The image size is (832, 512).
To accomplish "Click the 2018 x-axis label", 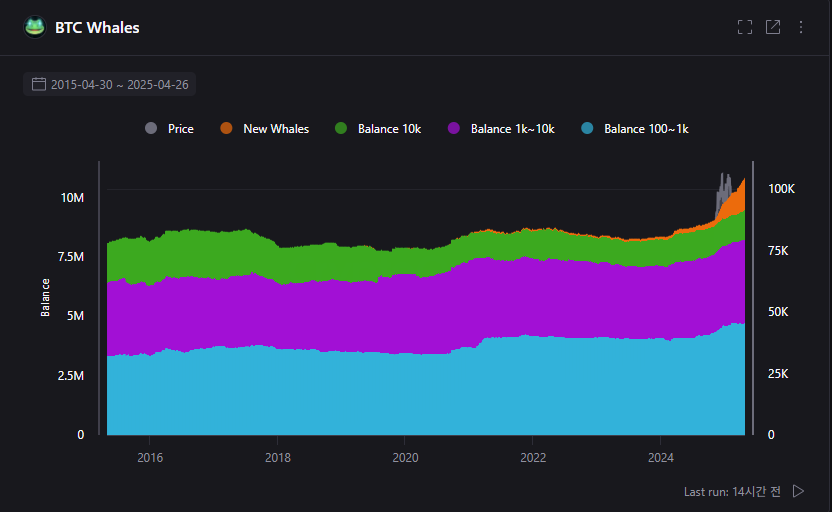I will pos(278,457).
